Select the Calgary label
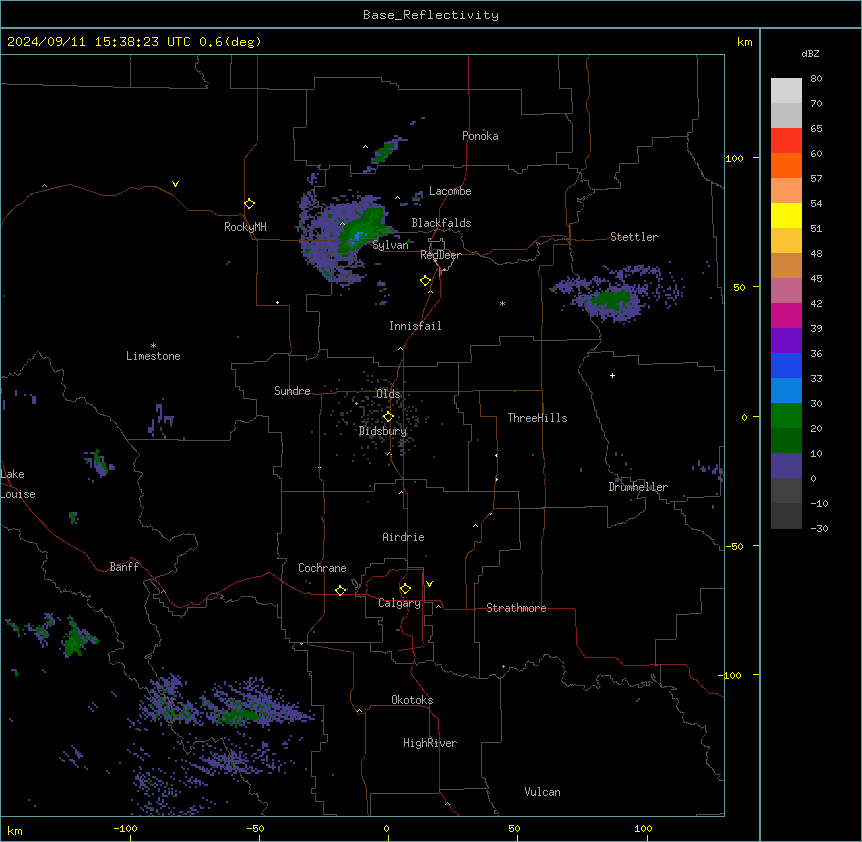Image resolution: width=862 pixels, height=842 pixels. pos(400,603)
